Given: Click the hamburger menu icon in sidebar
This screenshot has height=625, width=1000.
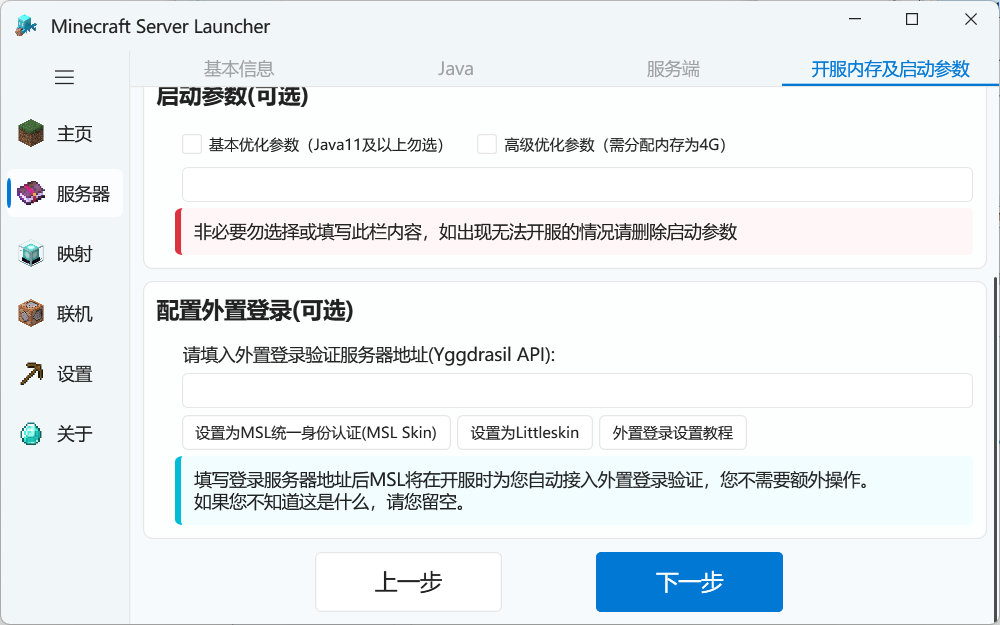Looking at the screenshot, I should tap(65, 77).
